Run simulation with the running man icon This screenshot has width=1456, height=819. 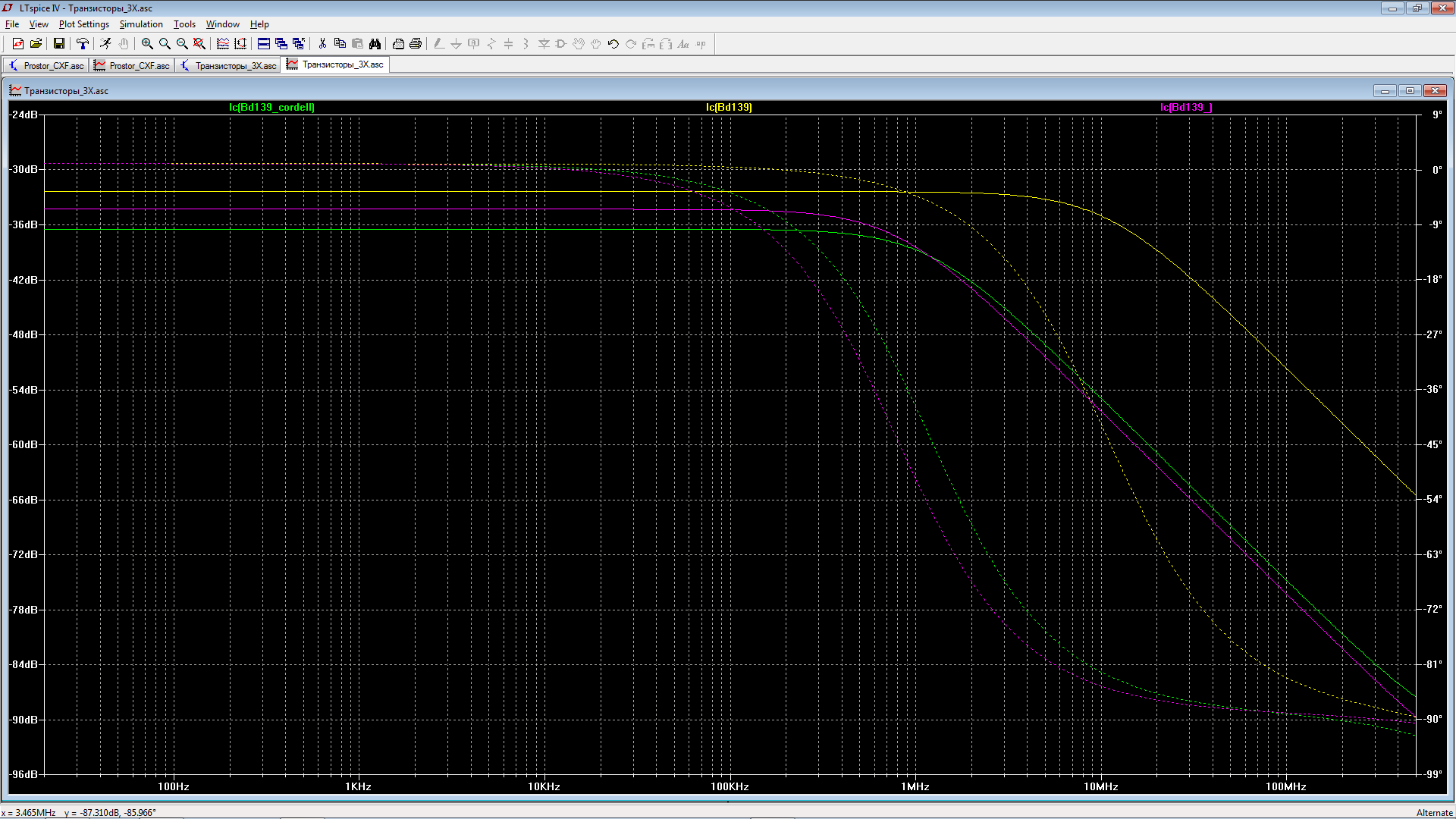tap(105, 44)
